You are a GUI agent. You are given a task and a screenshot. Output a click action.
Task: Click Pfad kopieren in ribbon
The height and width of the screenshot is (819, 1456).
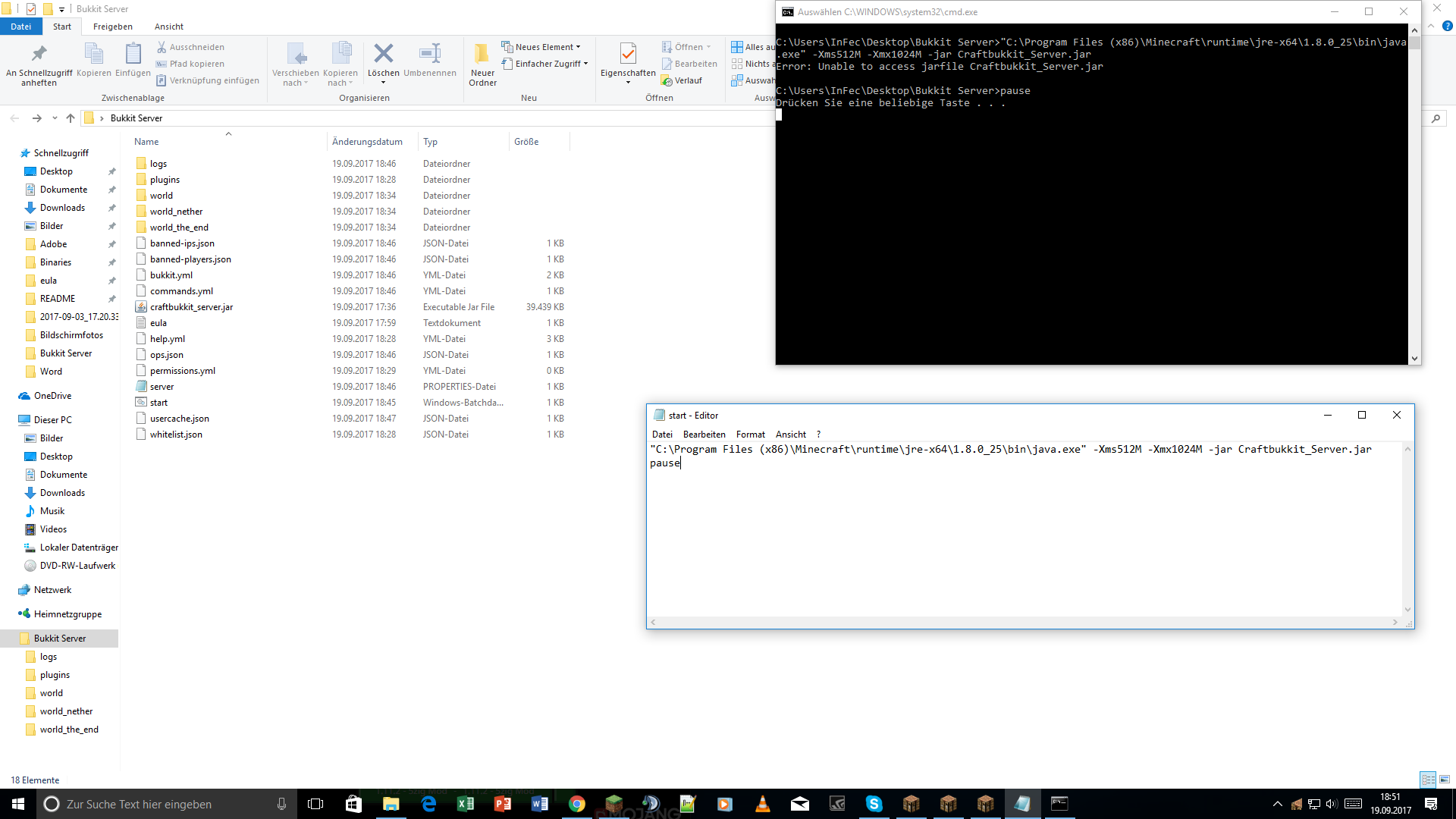click(190, 64)
